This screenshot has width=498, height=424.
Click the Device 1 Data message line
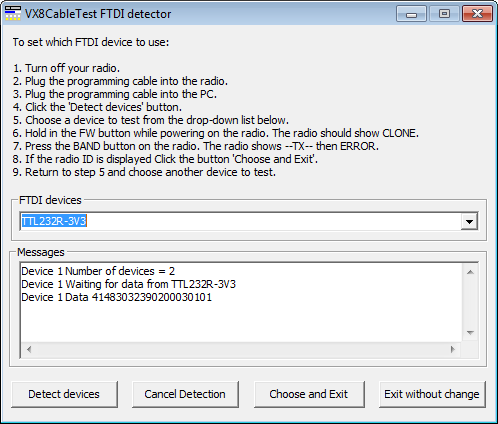pos(116,297)
